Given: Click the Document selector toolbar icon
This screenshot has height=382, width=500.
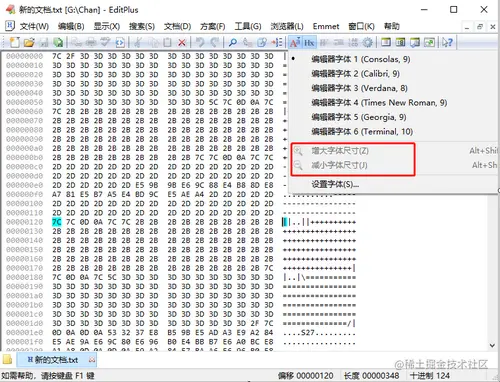Looking at the screenshot, I should (429, 42).
